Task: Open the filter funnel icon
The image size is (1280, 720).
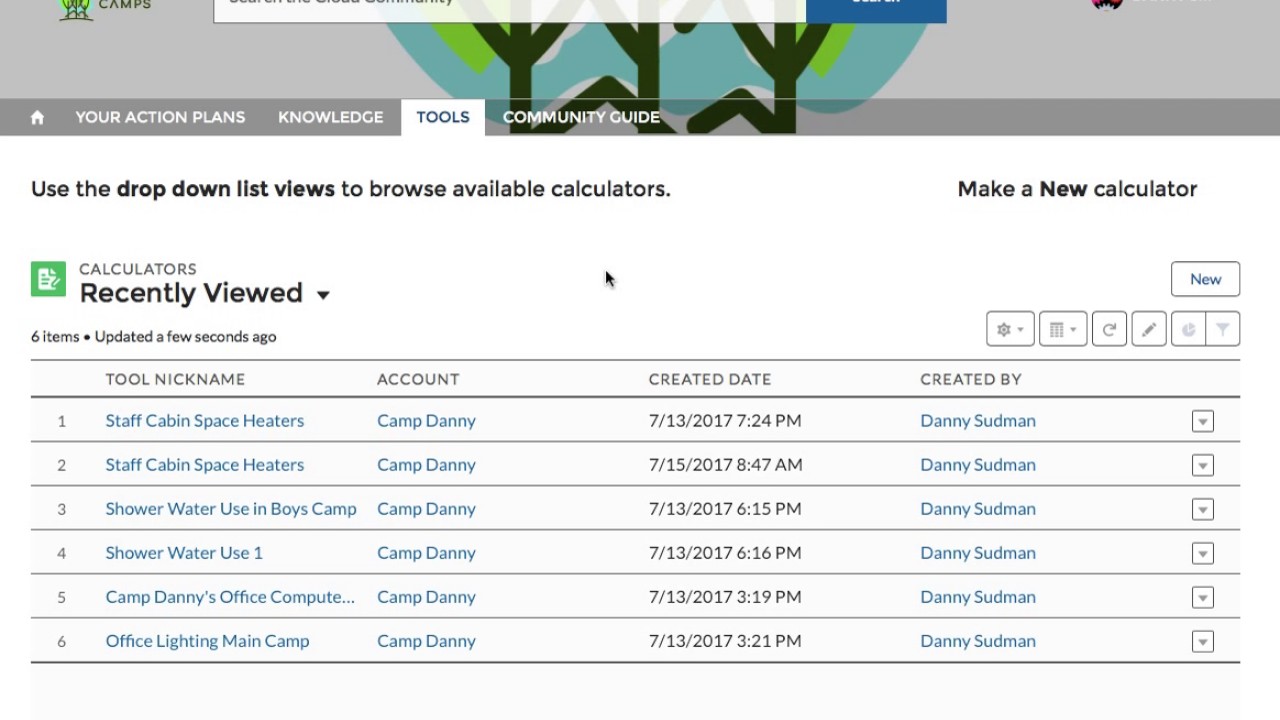Action: [x=1222, y=329]
